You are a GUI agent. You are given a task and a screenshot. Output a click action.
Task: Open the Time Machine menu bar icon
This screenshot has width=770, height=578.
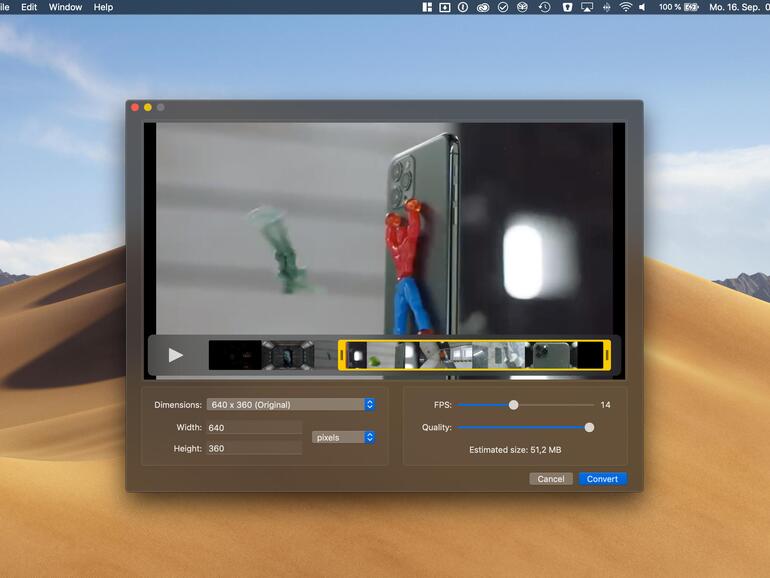pos(544,7)
